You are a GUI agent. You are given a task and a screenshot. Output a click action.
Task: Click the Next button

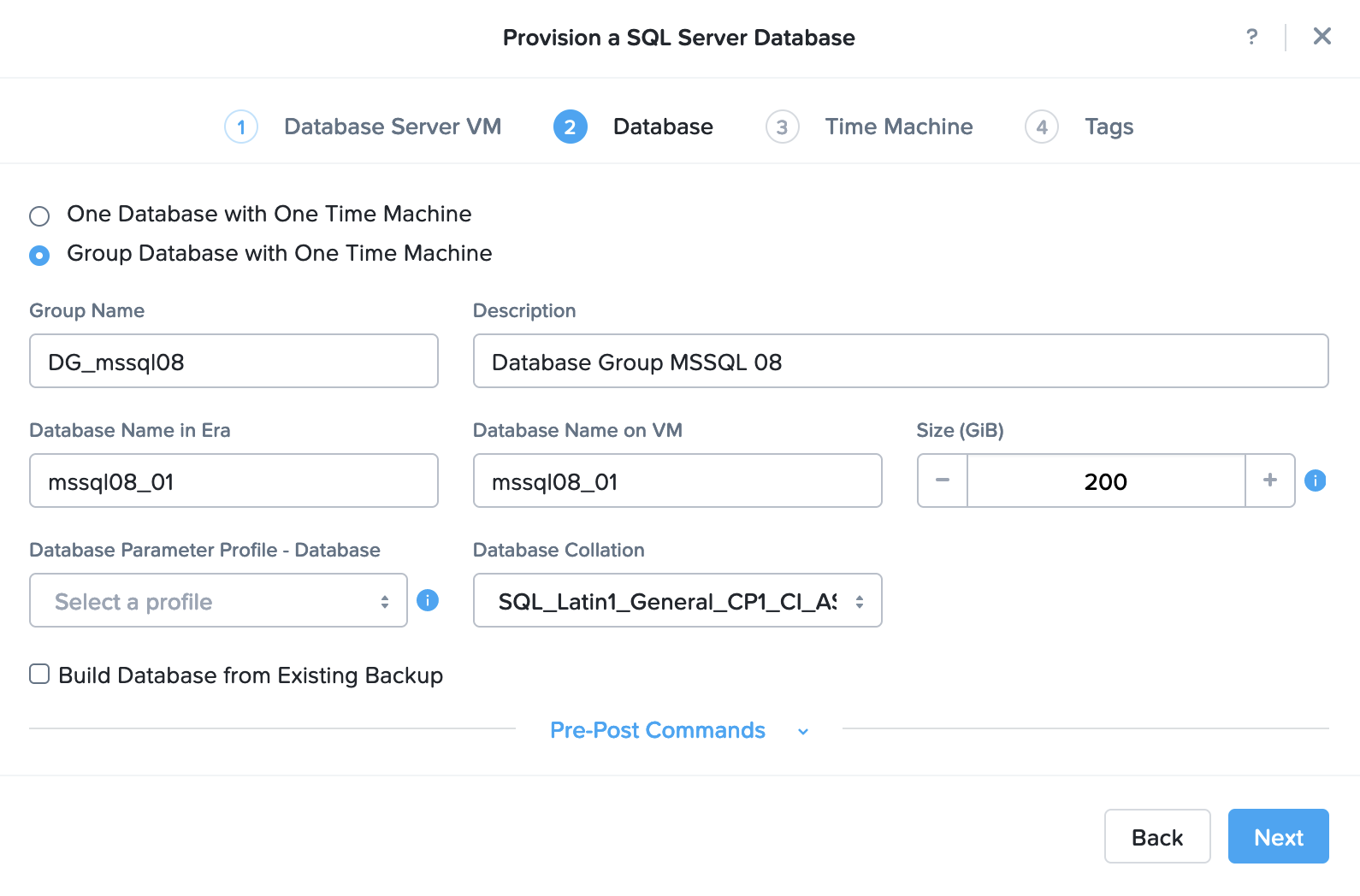click(x=1279, y=836)
